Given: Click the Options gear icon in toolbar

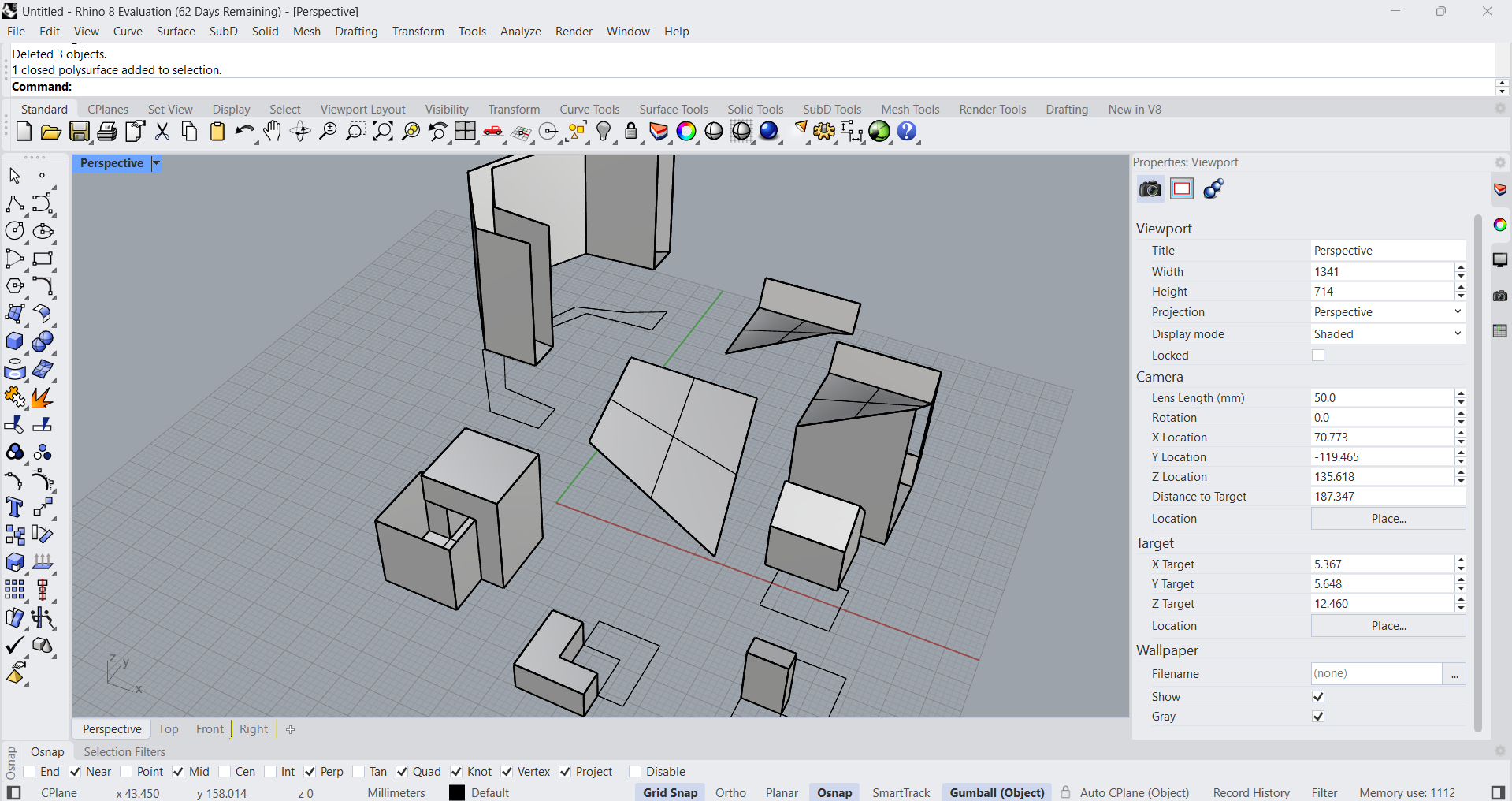Looking at the screenshot, I should tap(824, 132).
